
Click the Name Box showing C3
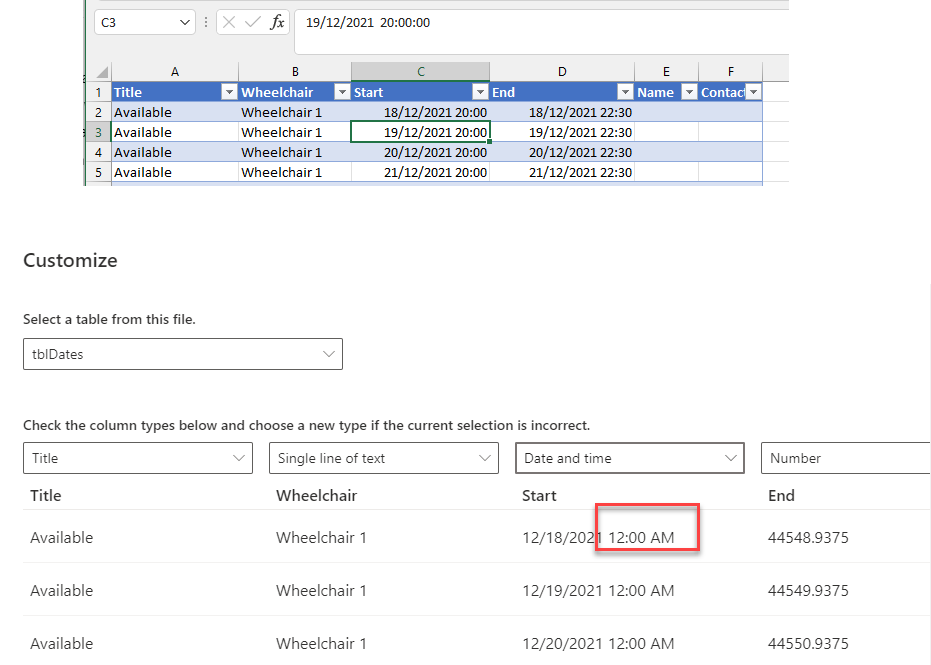tap(144, 23)
